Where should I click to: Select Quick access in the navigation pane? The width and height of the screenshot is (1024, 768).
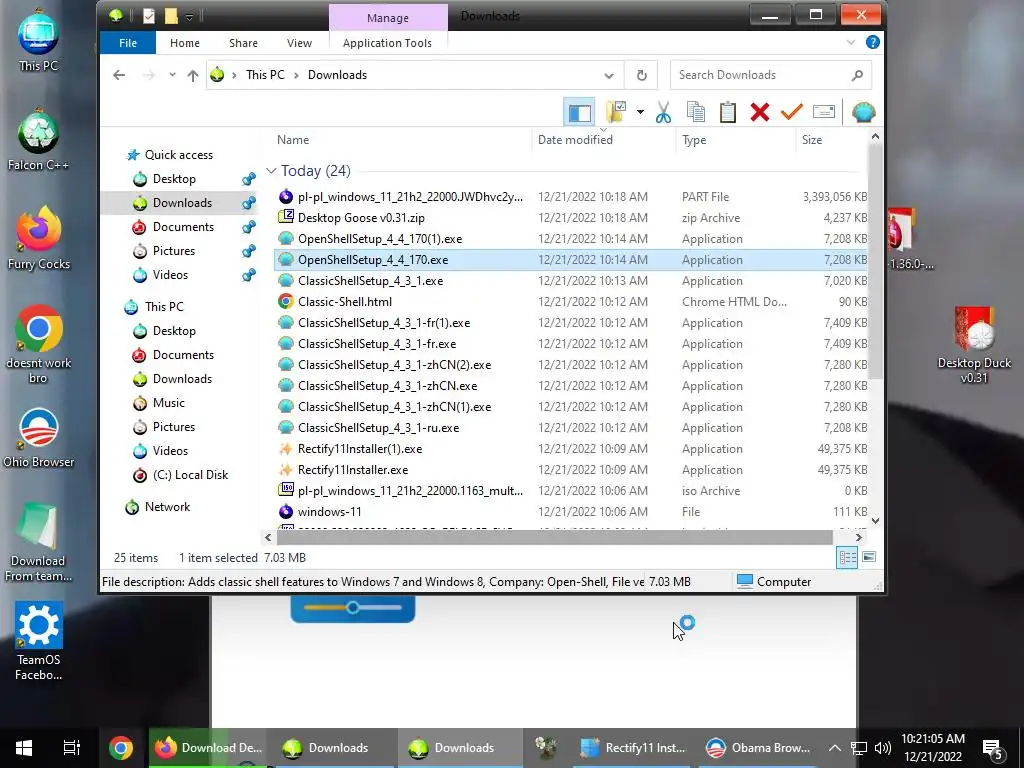(x=178, y=155)
